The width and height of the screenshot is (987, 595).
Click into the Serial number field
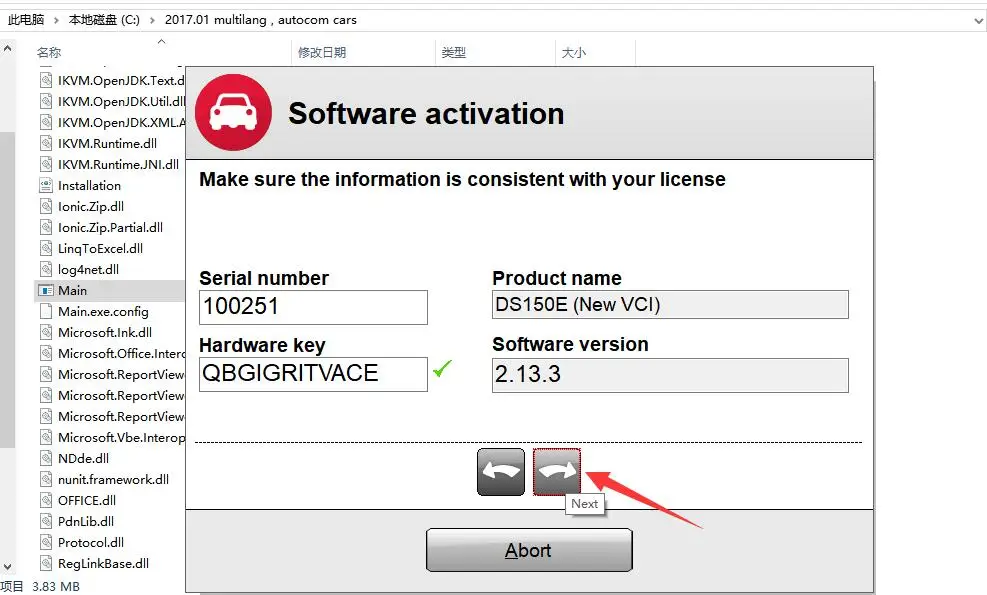pos(313,307)
